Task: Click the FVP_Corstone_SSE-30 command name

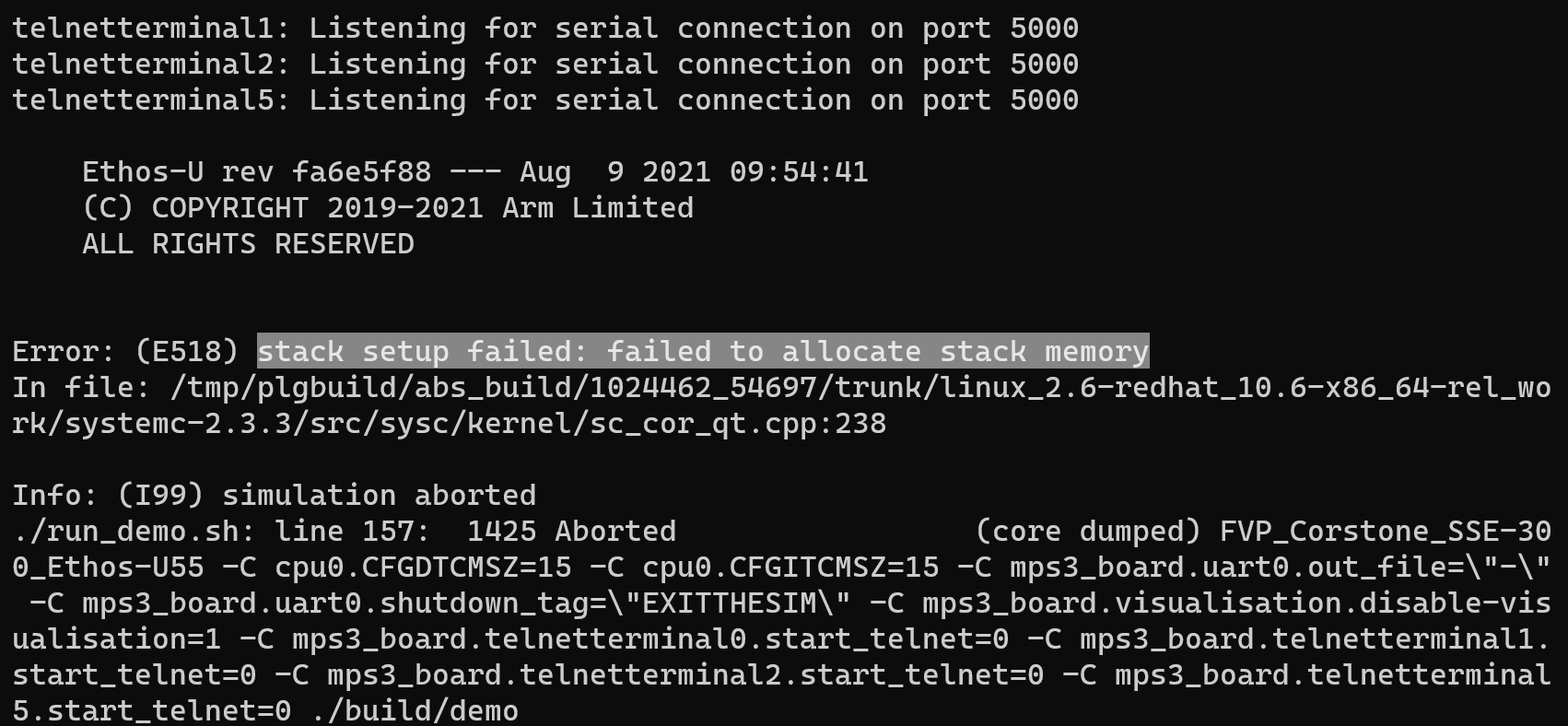Action: [x=1385, y=532]
